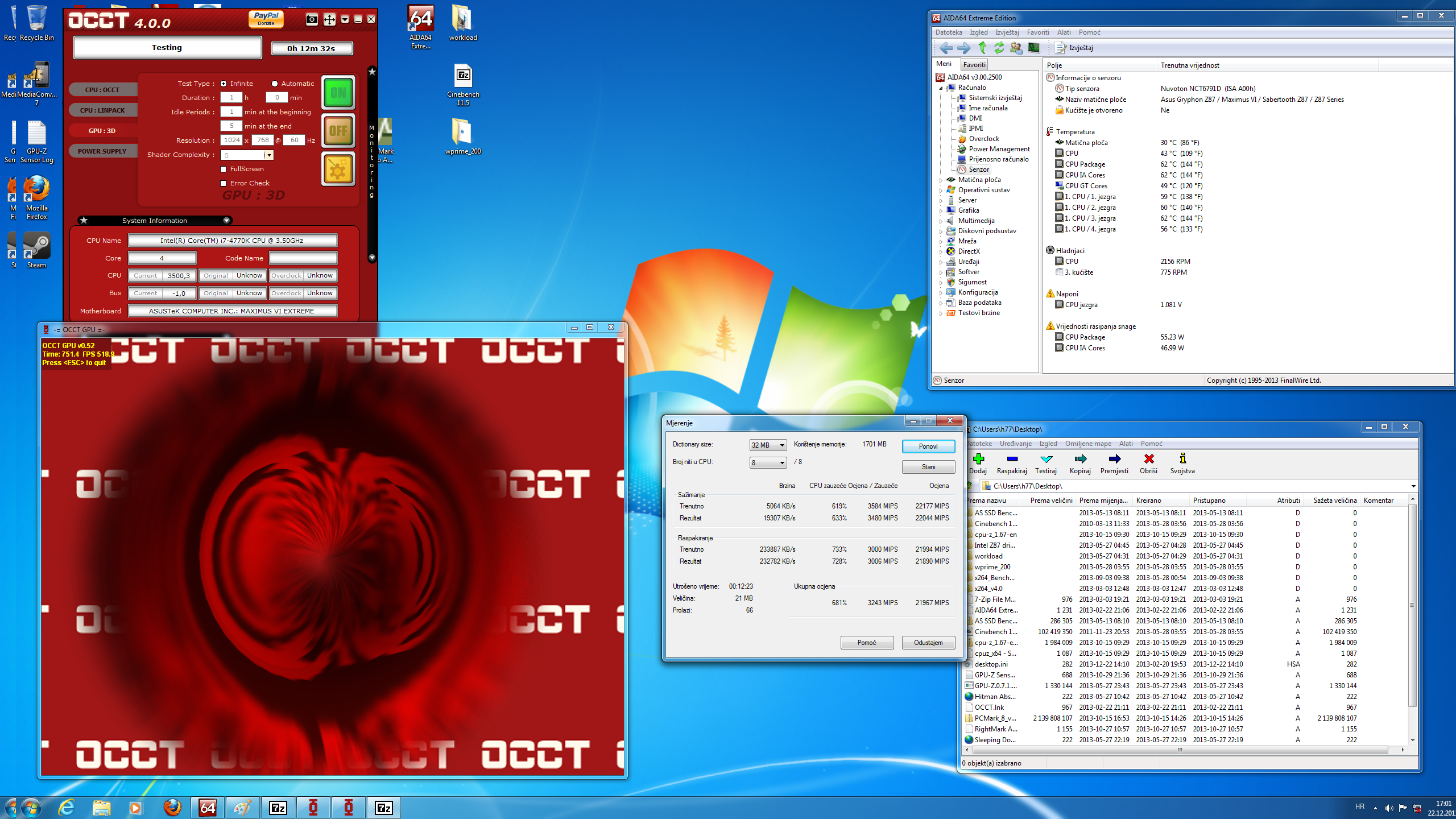The image size is (1456, 819).
Task: Expand Operativni sustav tree node
Action: click(x=941, y=191)
